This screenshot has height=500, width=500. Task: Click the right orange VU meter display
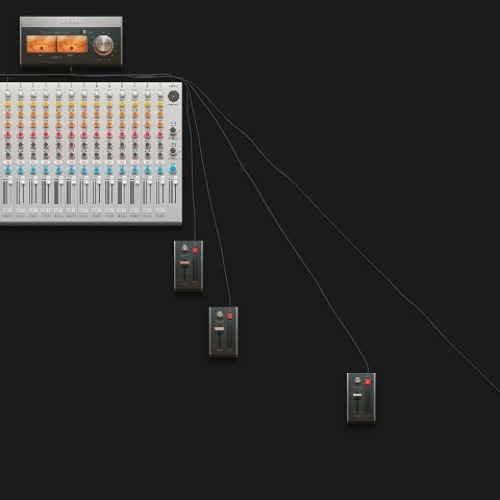72,44
